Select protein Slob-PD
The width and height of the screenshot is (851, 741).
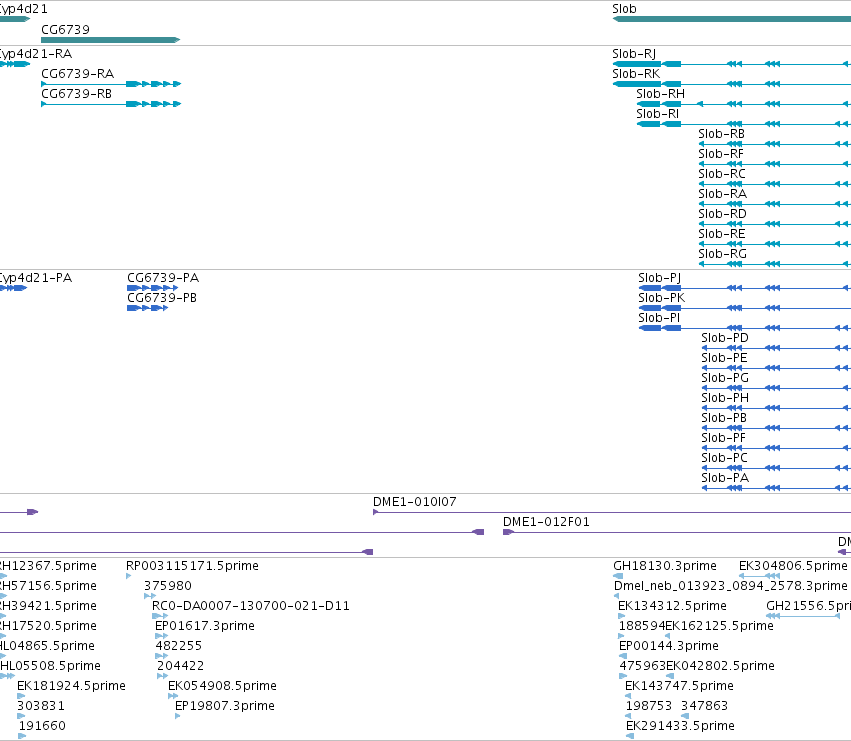tap(776, 348)
